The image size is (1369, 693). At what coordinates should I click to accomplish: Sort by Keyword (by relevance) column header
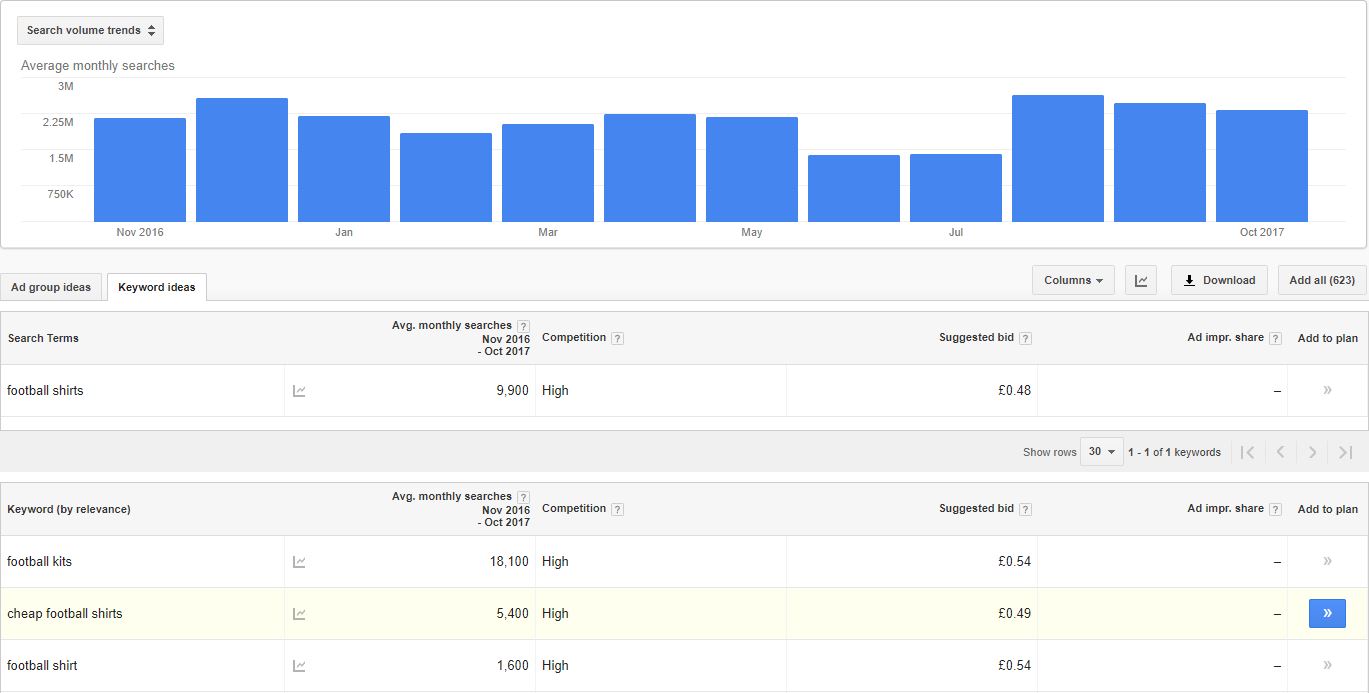tap(69, 509)
